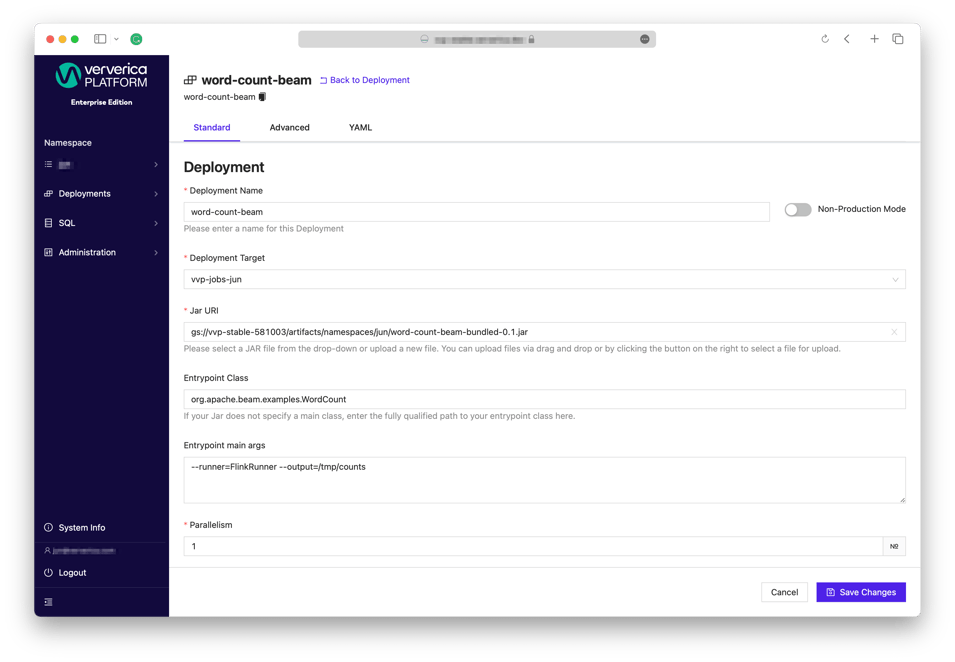Click the Entrypoint main args text area

(544, 481)
